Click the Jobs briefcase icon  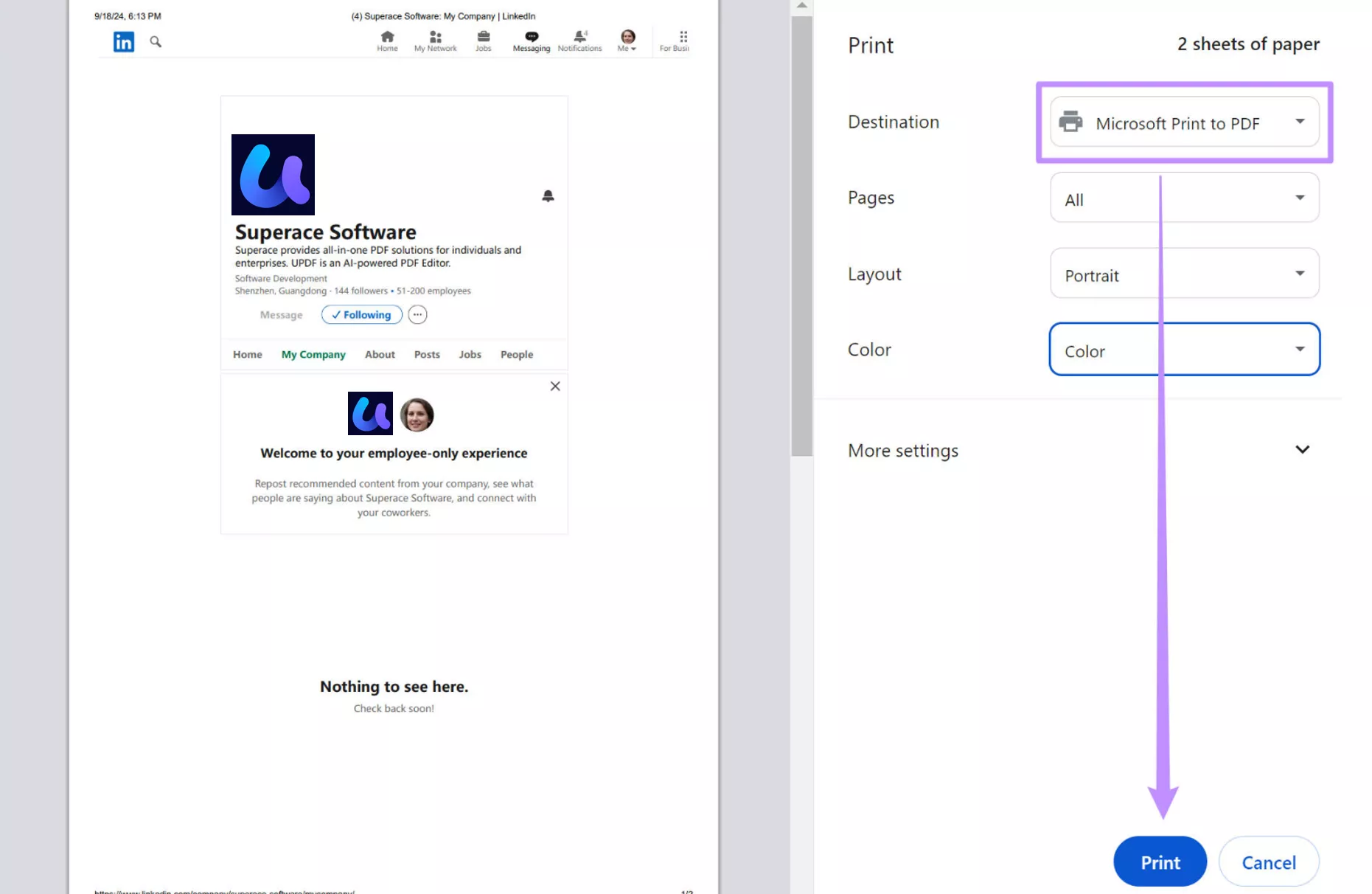[x=483, y=36]
